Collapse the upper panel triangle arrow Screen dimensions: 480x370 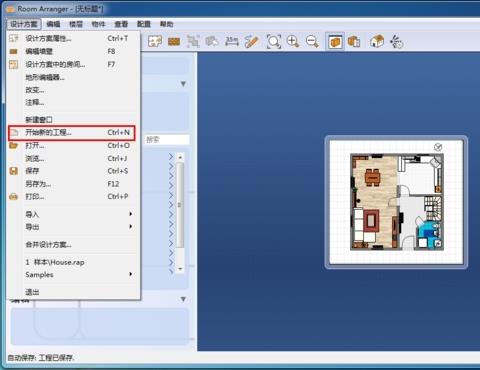pos(183,84)
